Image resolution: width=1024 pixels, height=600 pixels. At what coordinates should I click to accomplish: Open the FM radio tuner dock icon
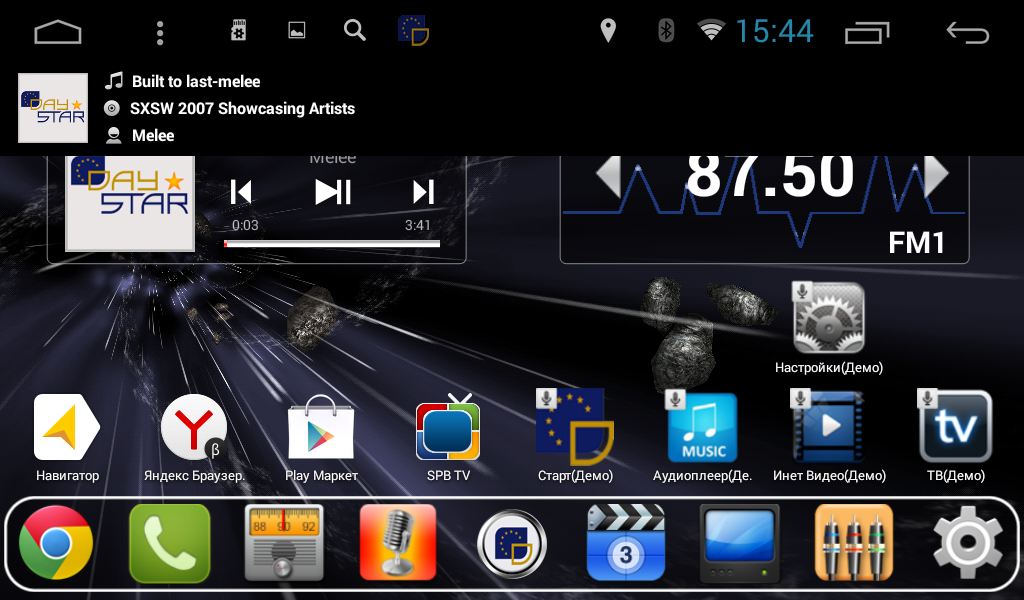[284, 543]
